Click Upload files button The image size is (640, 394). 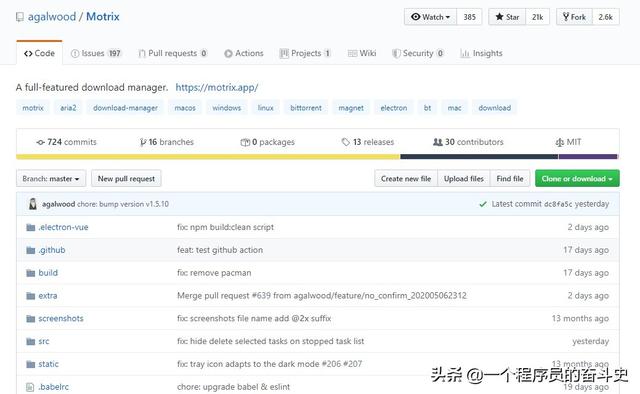click(x=464, y=179)
